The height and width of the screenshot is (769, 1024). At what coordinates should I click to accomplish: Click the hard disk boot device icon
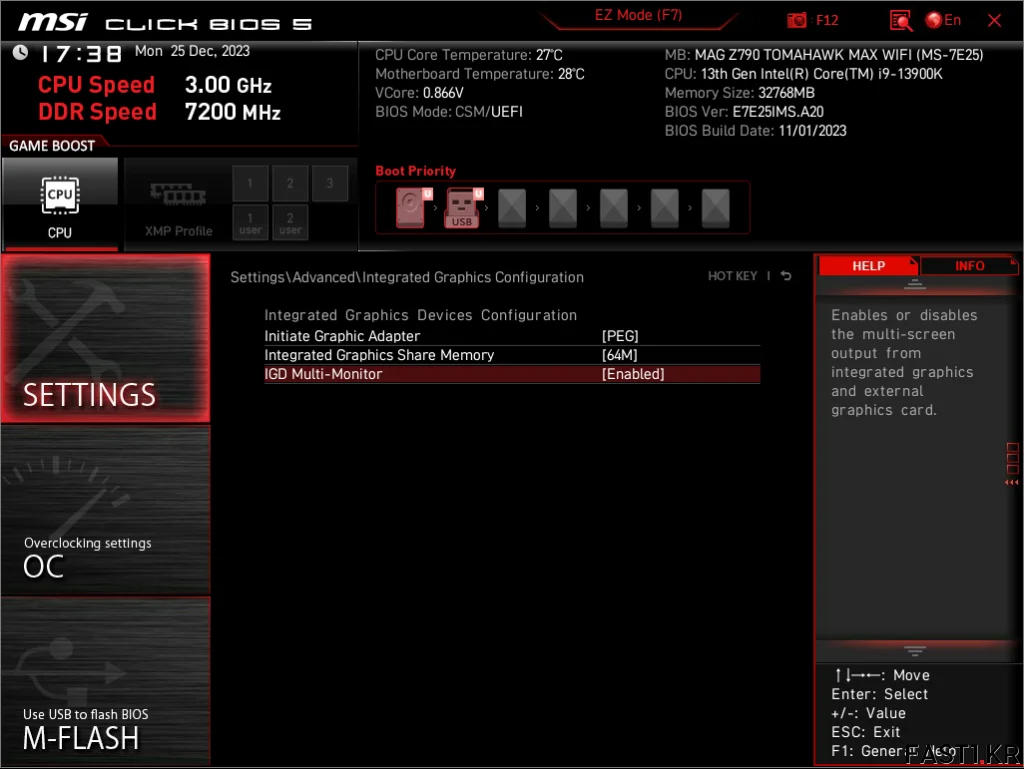coord(413,208)
